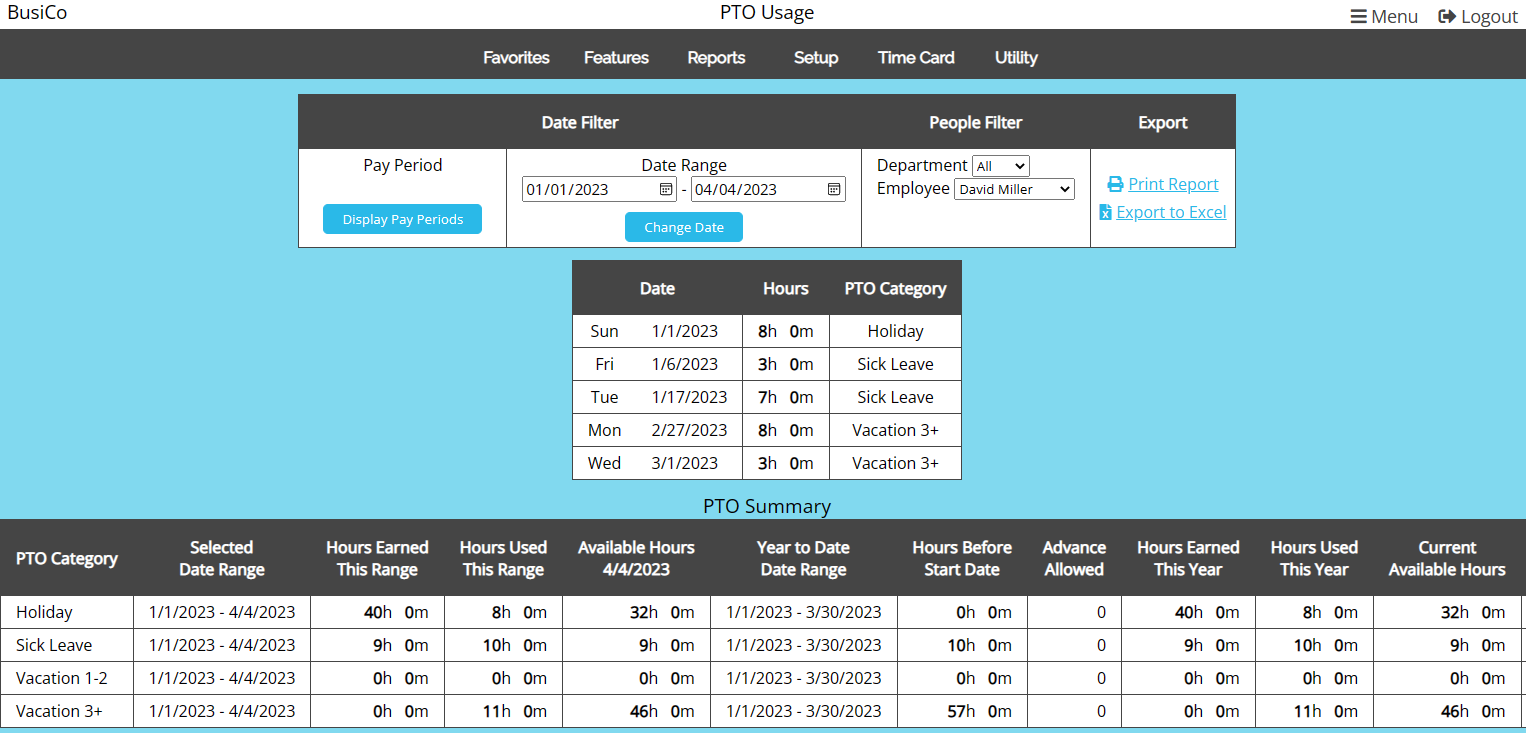Click the Available Hours 4/4/2023 header
Screen dimensions: 1526x733
pos(636,558)
